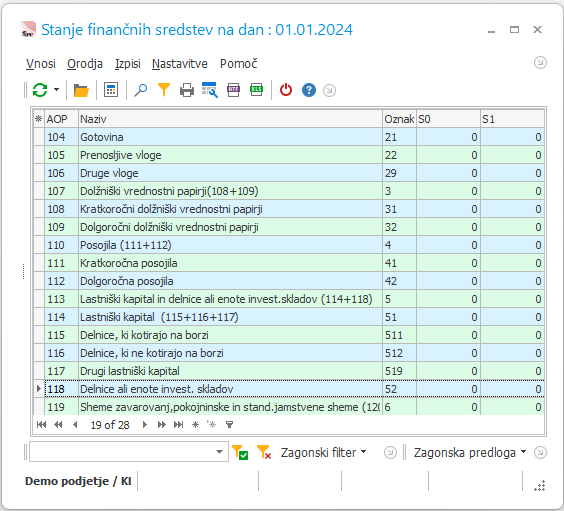Click the green refresh arrows icon
This screenshot has width=564, height=511.
click(40, 90)
